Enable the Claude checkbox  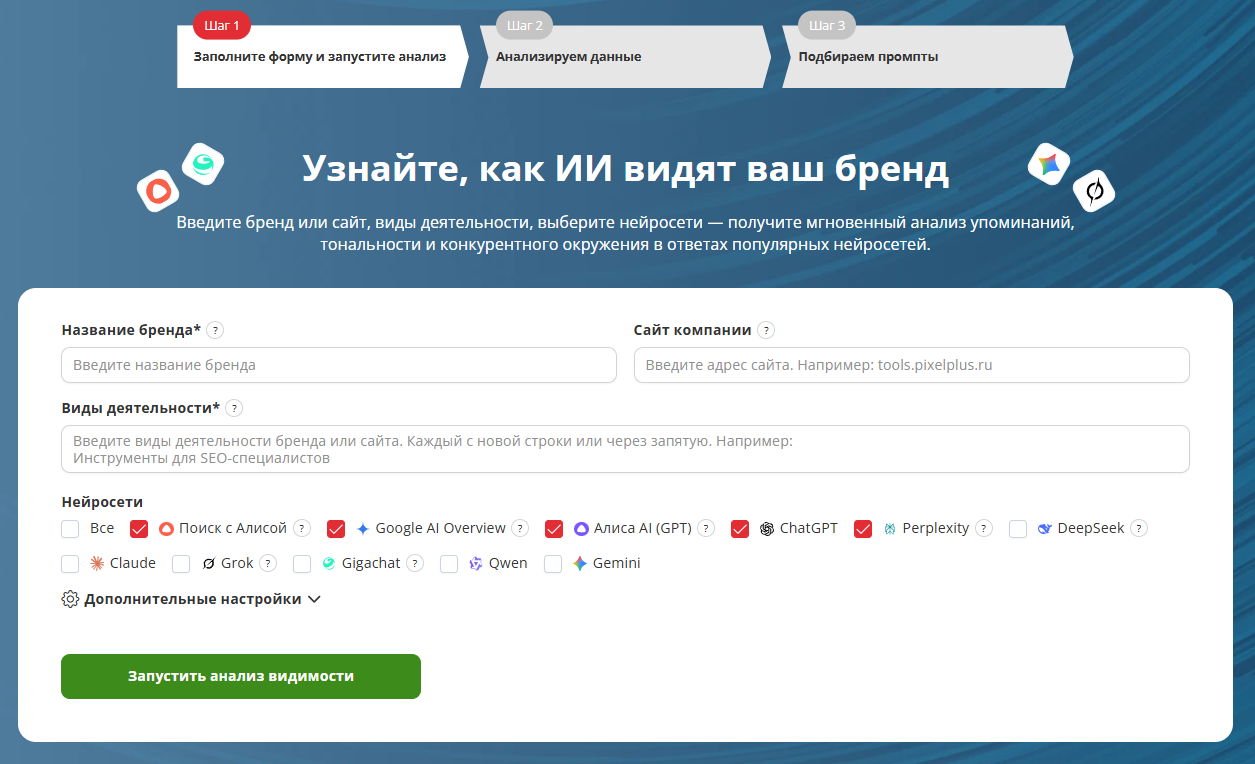[69, 563]
